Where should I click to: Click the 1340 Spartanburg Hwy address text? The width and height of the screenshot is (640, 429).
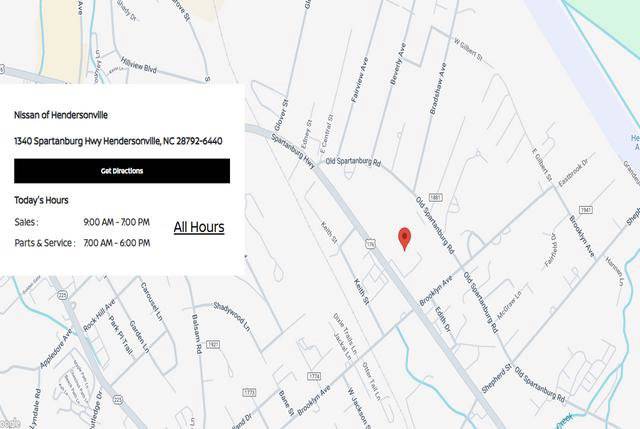(118, 141)
